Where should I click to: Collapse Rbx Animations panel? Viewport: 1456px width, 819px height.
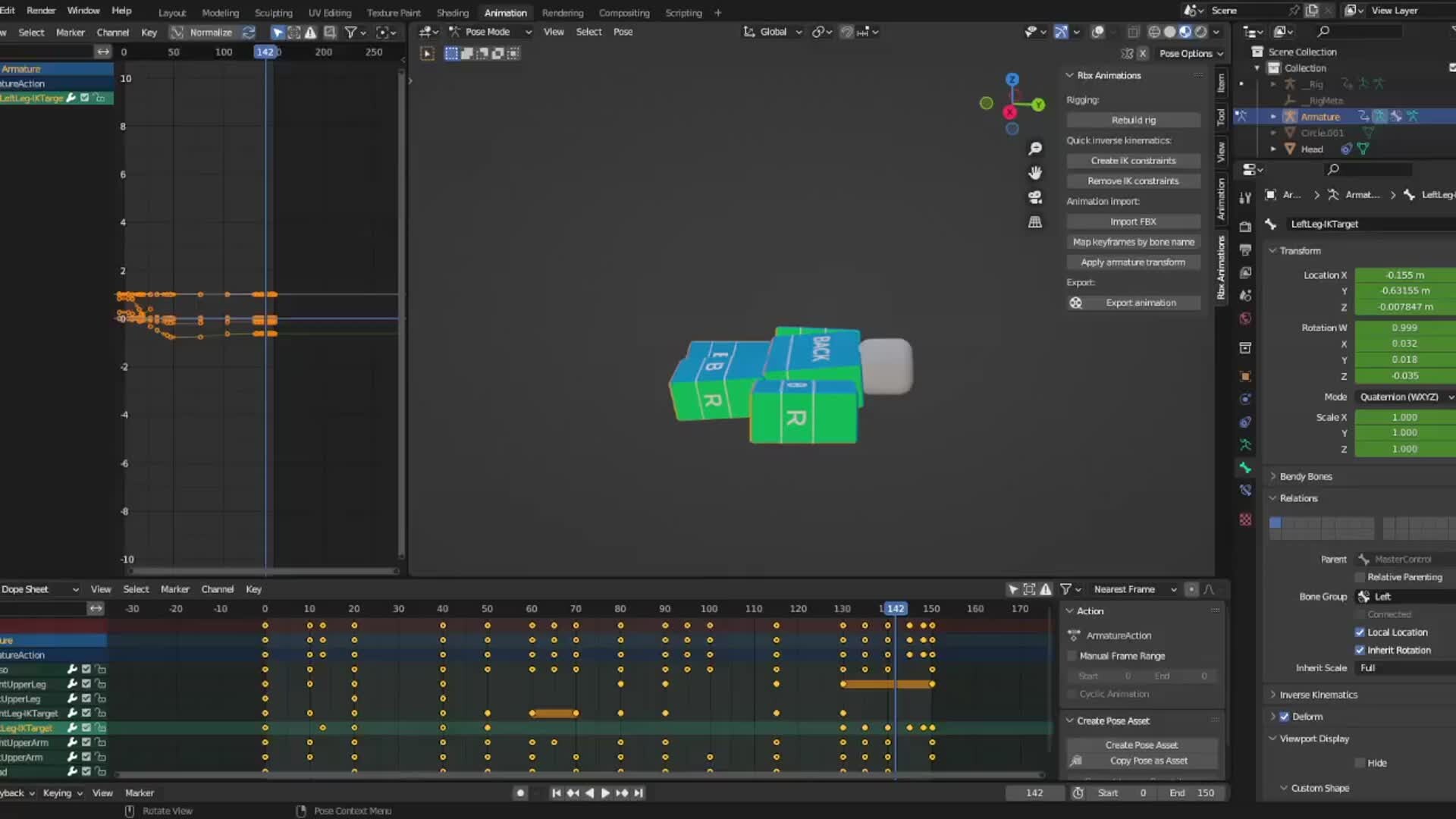(x=1108, y=75)
